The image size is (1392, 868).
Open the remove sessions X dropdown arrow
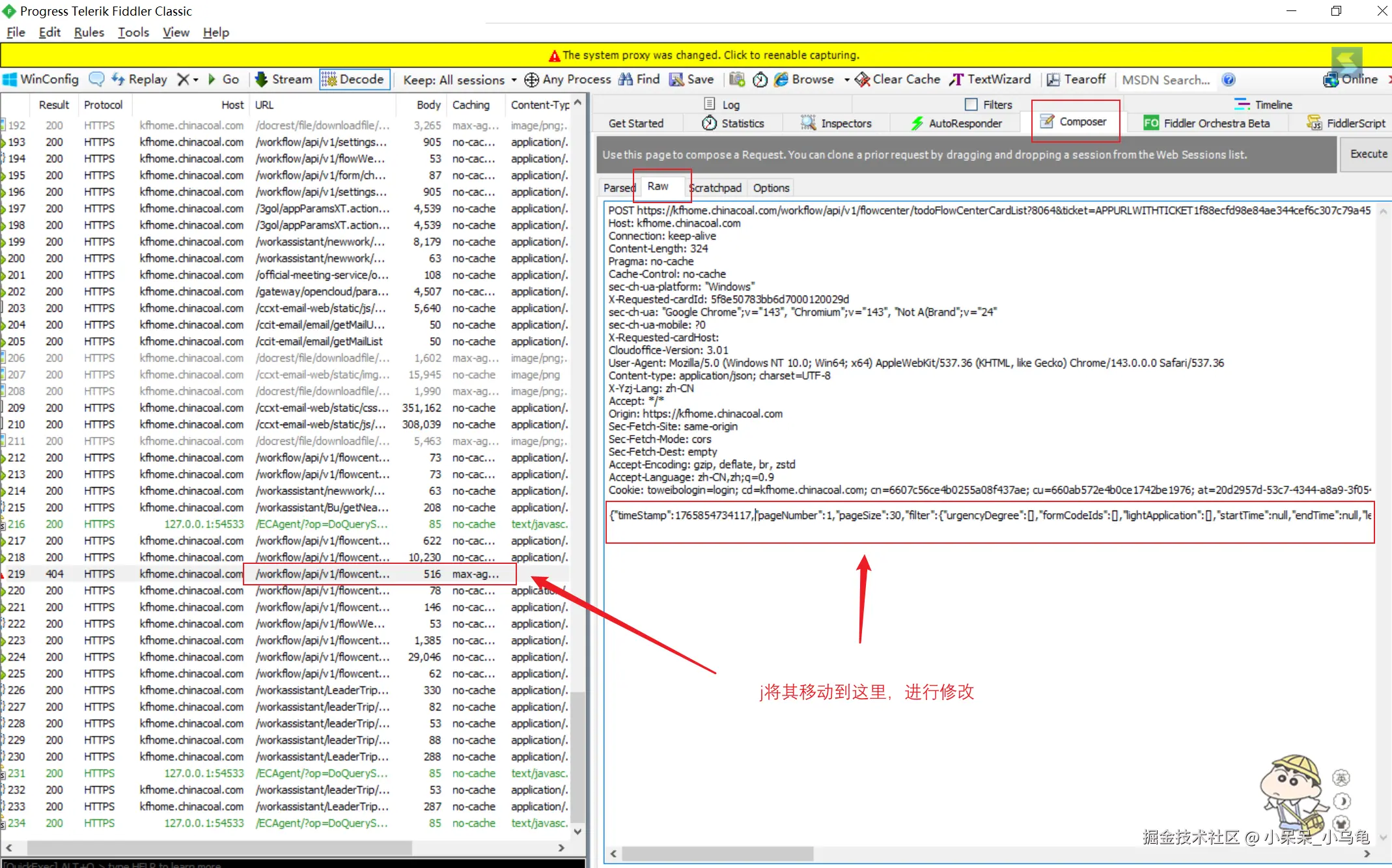tap(195, 79)
